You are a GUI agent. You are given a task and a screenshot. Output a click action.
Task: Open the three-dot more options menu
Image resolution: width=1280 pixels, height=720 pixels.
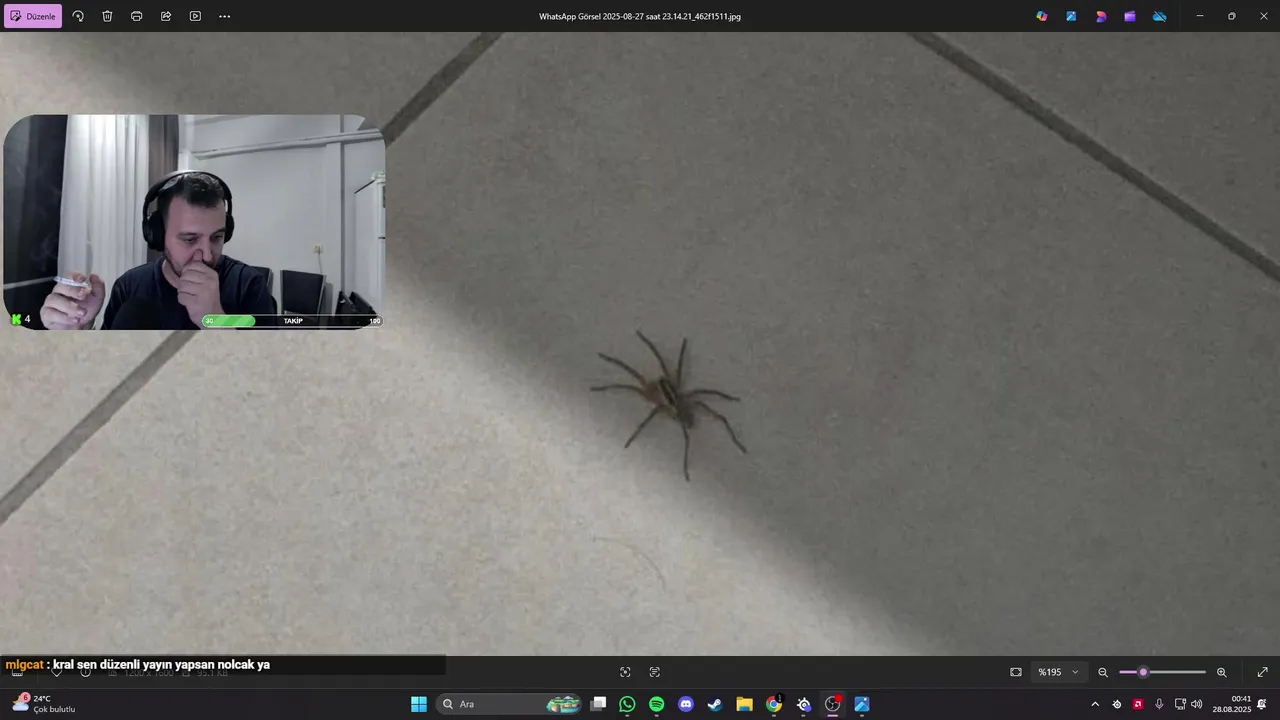pyautogui.click(x=224, y=16)
